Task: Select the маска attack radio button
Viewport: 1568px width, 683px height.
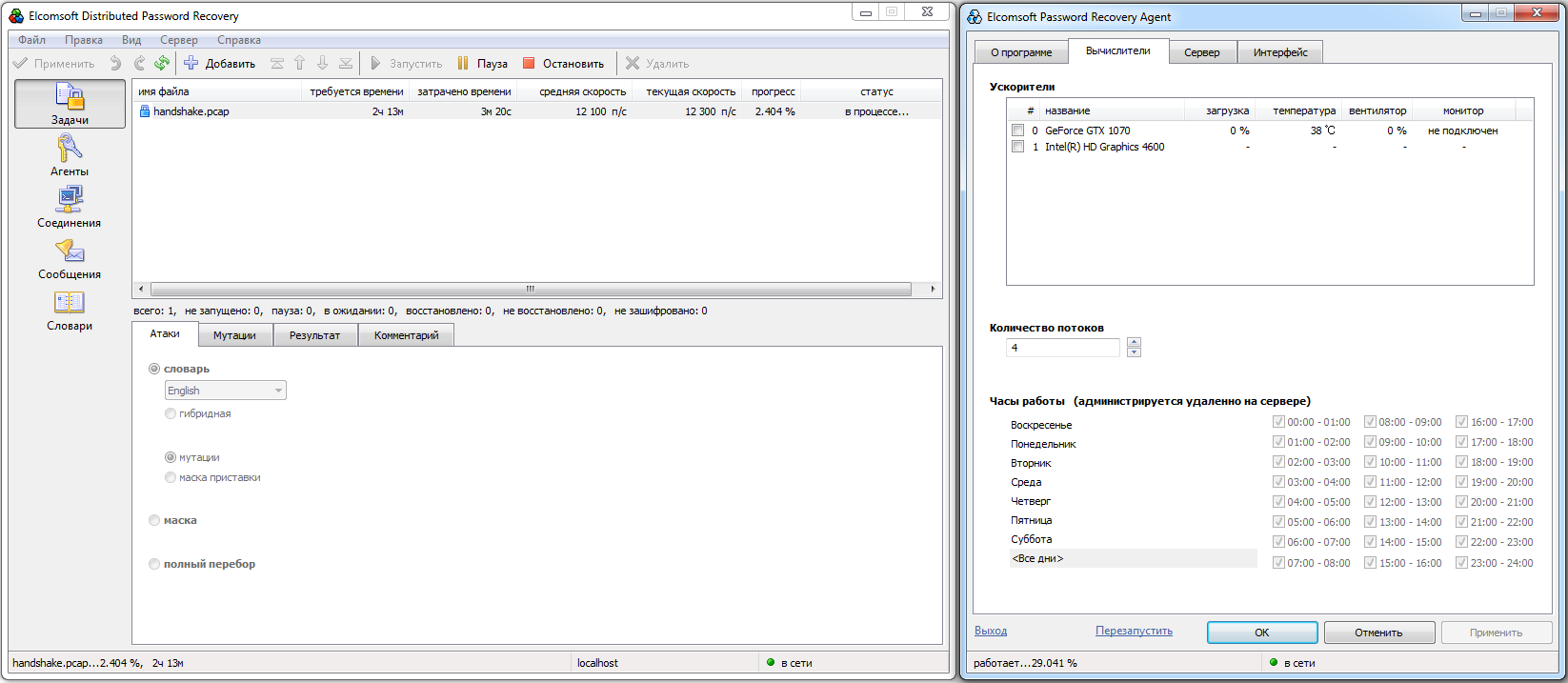Action: [154, 520]
